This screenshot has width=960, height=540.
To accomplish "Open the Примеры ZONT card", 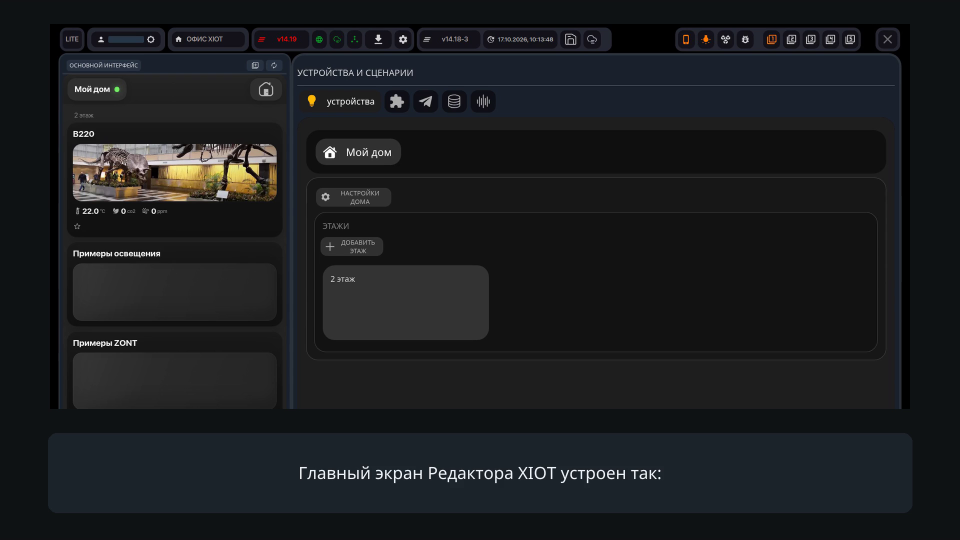I will click(174, 372).
